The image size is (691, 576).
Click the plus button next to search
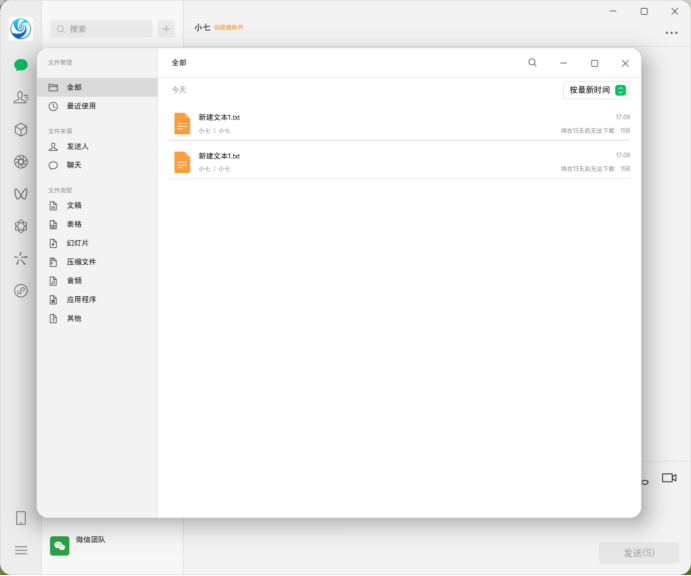point(166,29)
